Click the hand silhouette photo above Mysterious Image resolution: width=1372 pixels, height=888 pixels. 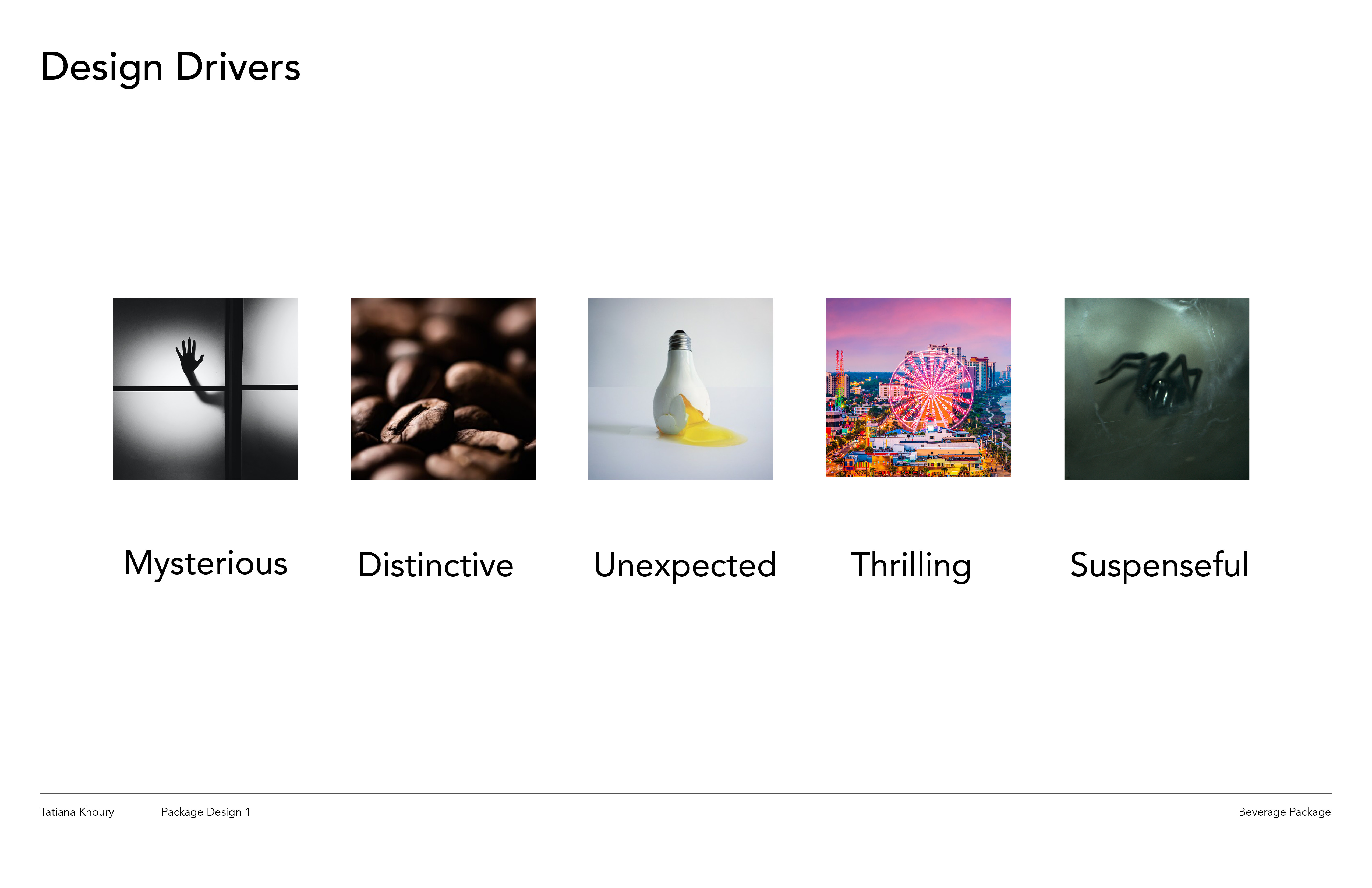pos(205,389)
